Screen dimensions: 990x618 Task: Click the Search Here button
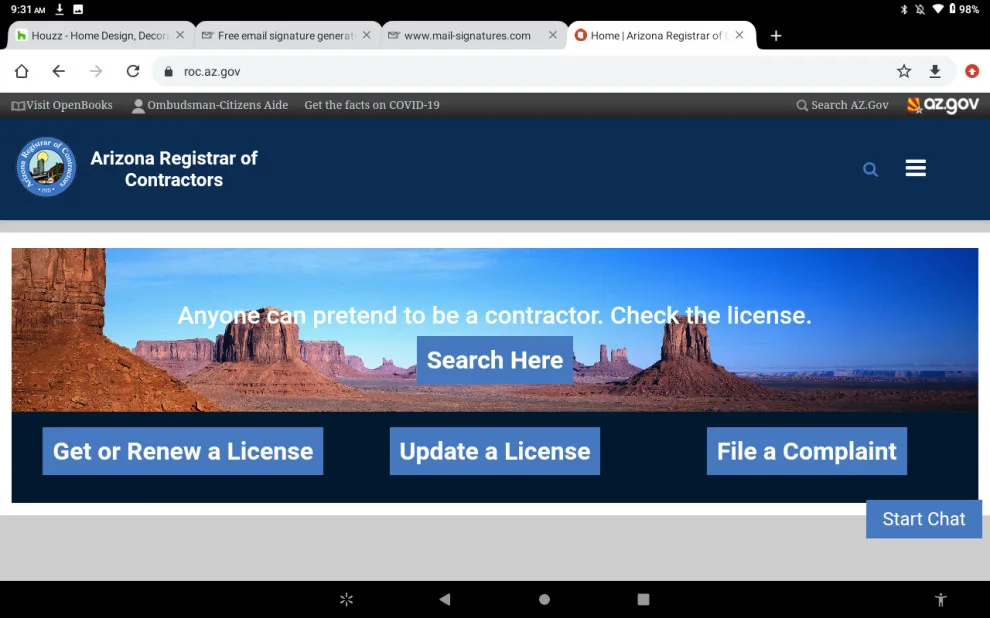(x=494, y=360)
